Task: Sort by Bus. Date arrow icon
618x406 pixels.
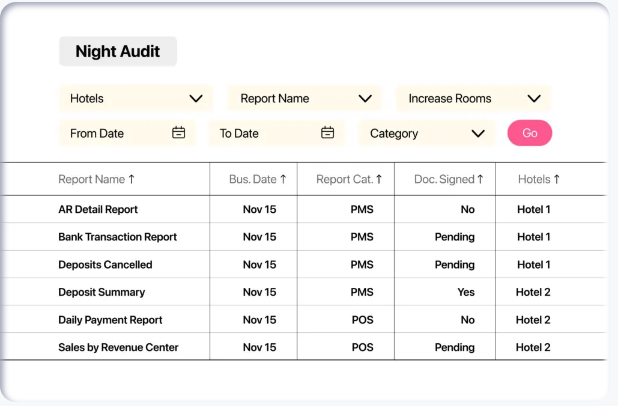Action: (283, 180)
